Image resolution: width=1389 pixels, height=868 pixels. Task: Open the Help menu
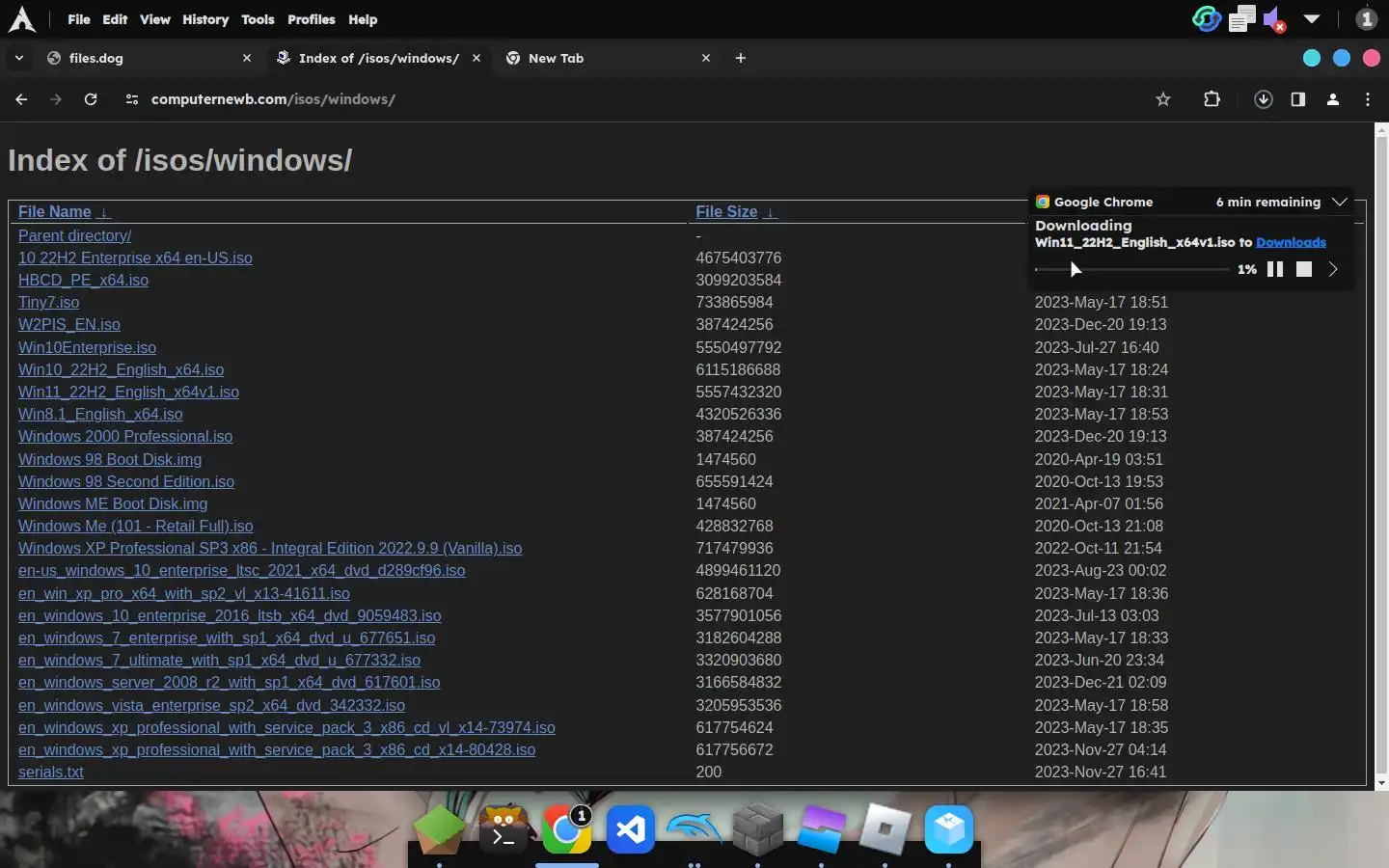363,19
